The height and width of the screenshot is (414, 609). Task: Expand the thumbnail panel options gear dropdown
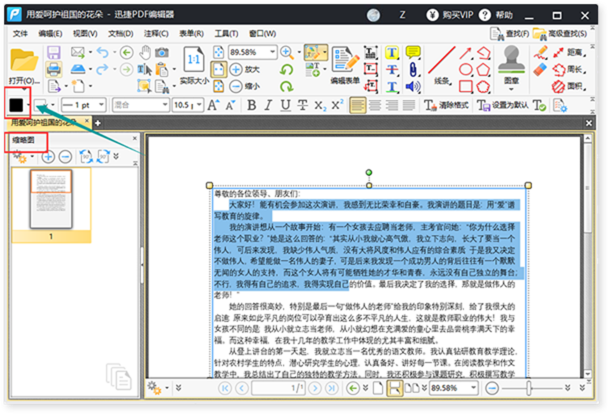(x=32, y=157)
